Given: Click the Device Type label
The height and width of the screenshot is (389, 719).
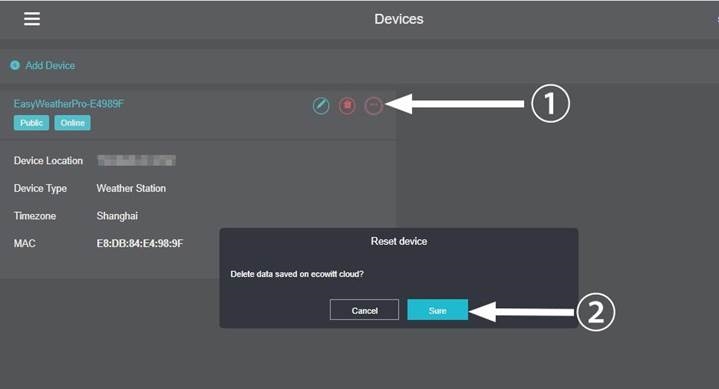Looking at the screenshot, I should click(x=40, y=189).
